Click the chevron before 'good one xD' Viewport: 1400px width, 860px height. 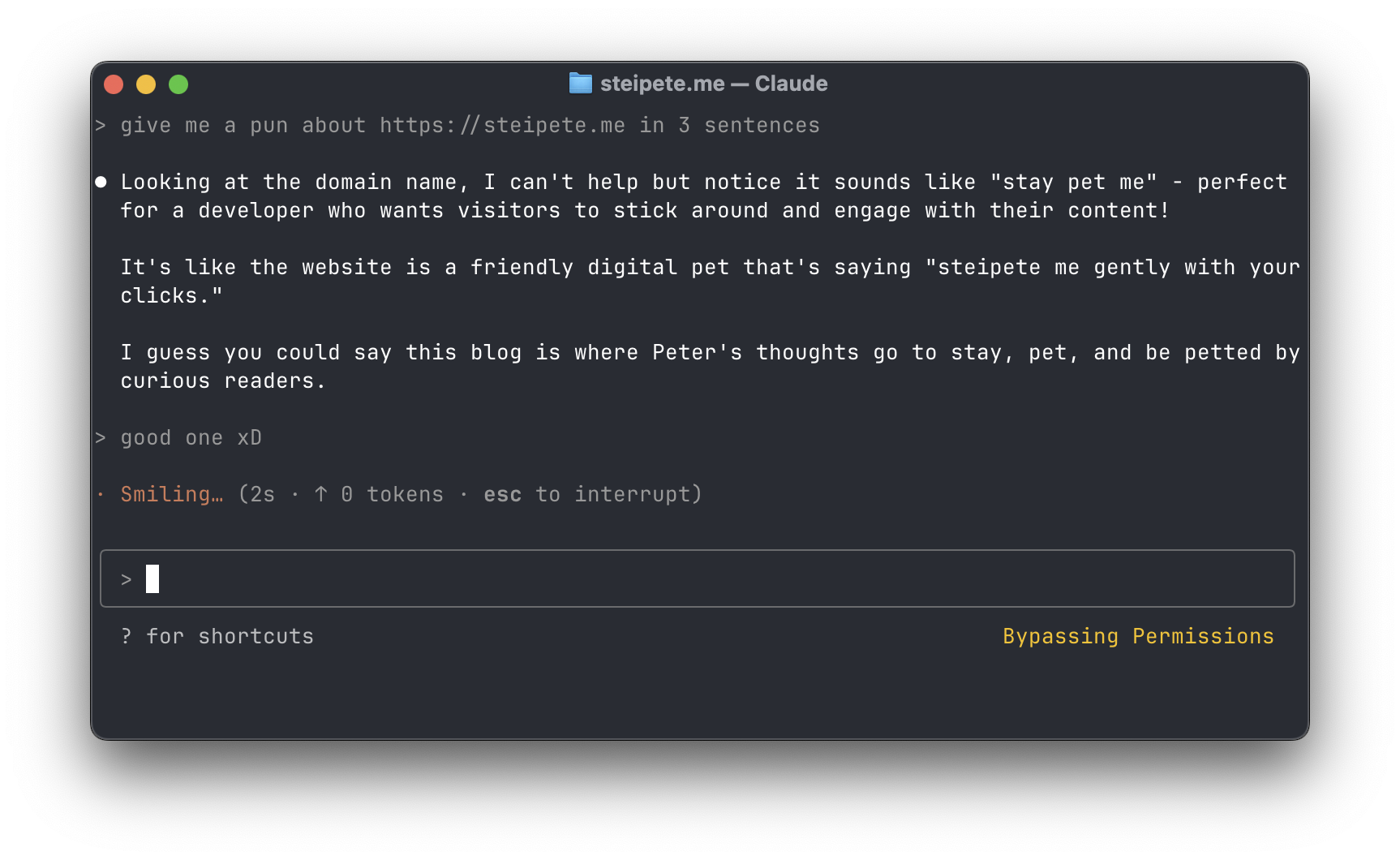pyautogui.click(x=100, y=437)
